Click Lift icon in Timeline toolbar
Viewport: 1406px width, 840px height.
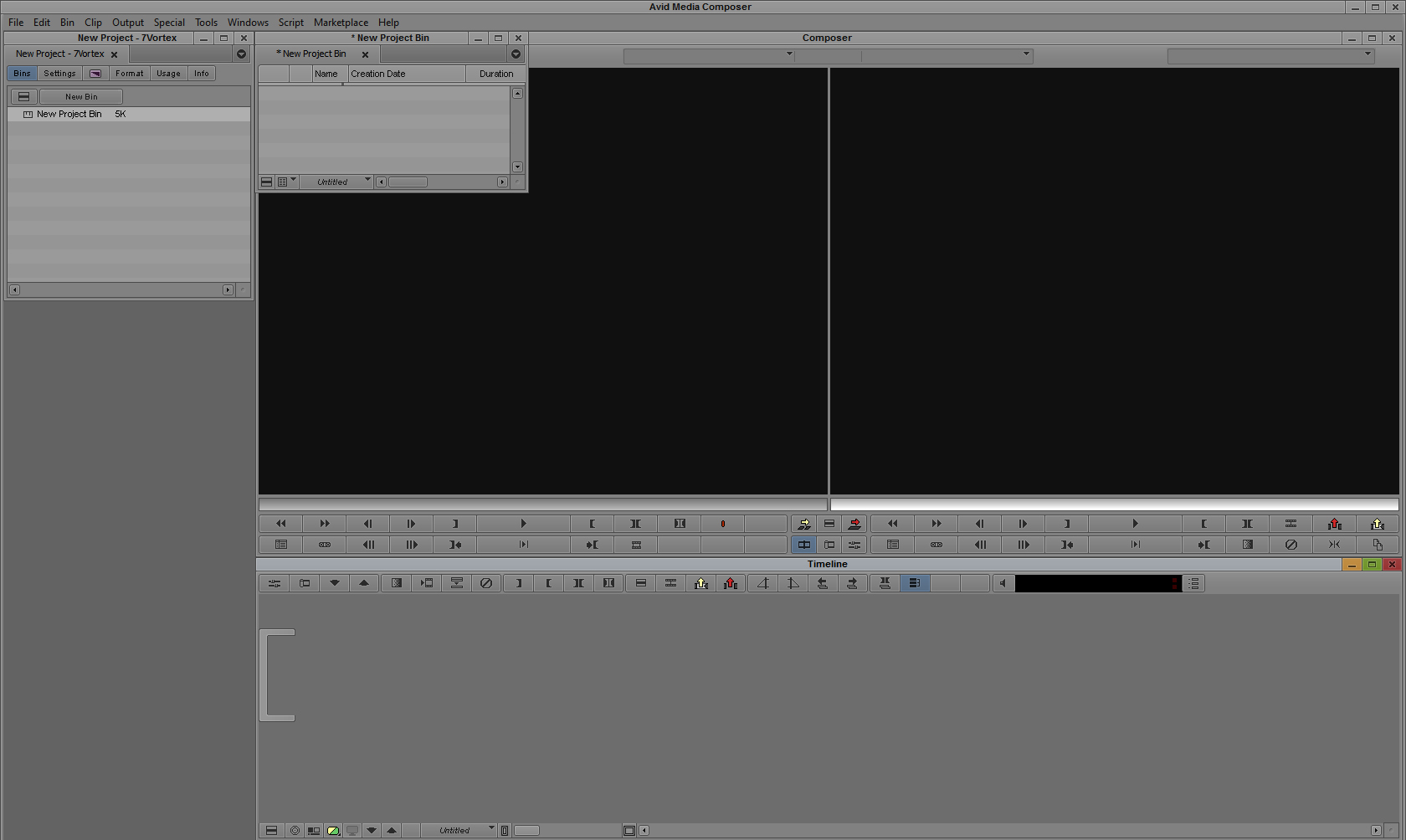(x=701, y=583)
